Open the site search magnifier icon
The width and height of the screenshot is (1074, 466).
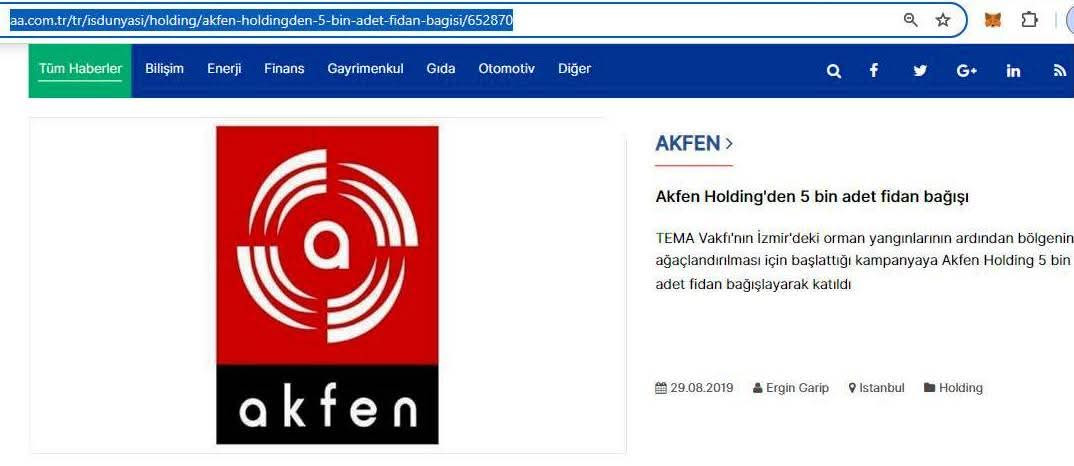[834, 71]
